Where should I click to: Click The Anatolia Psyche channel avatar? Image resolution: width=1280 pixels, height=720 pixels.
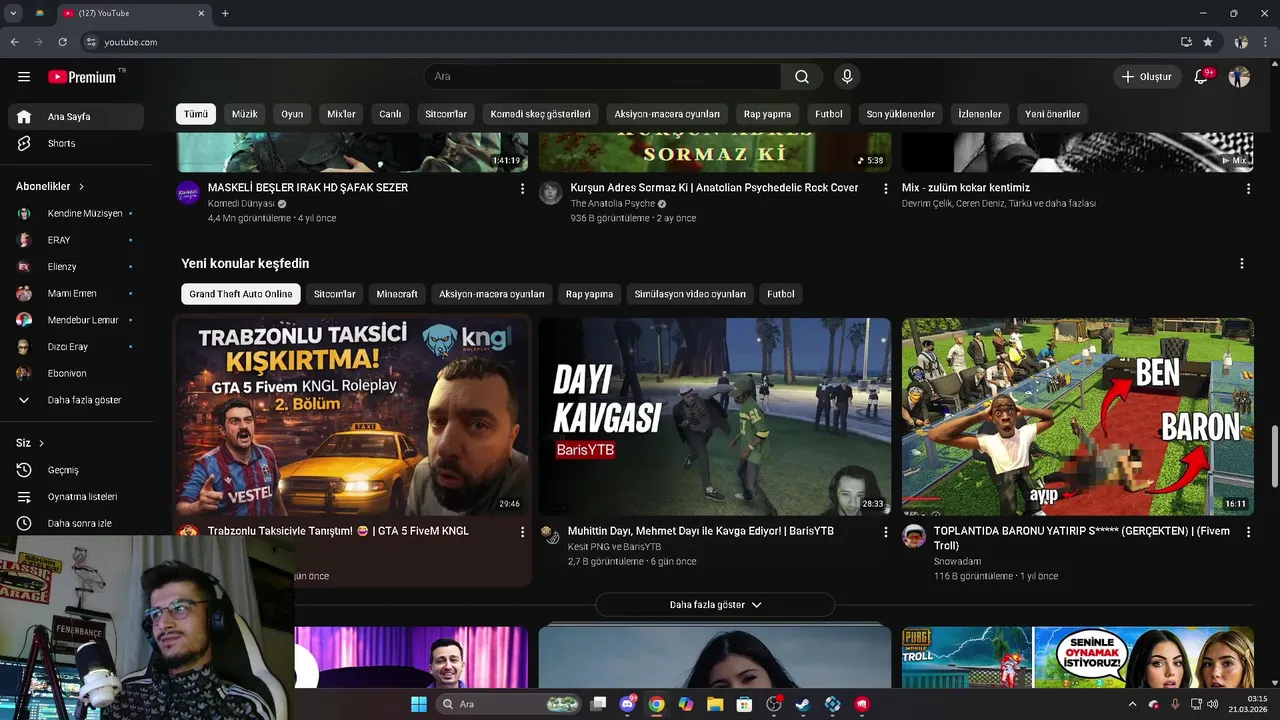(x=551, y=193)
